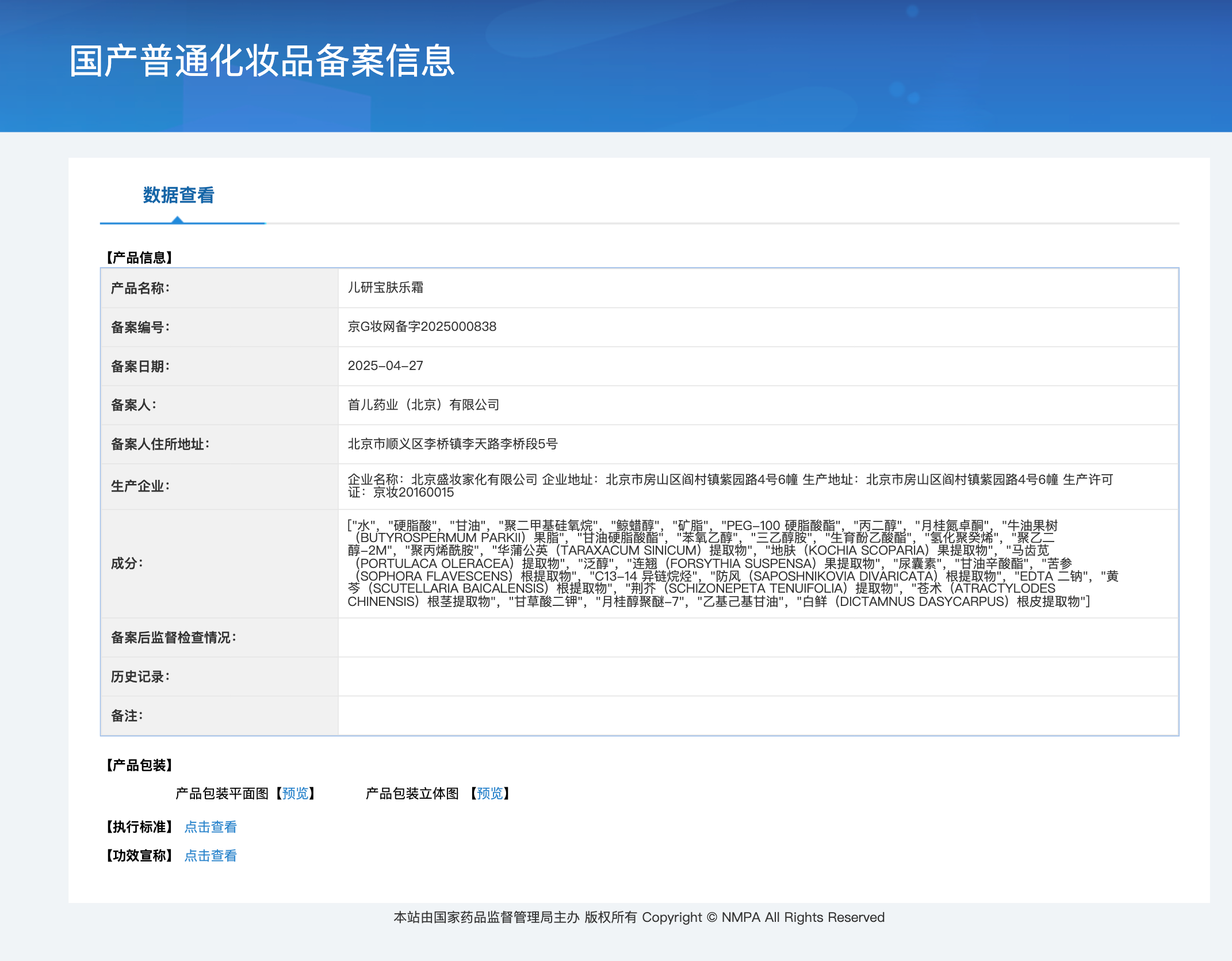Preview the 产品包装平面图 image
This screenshot has width=1232, height=961.
click(295, 794)
